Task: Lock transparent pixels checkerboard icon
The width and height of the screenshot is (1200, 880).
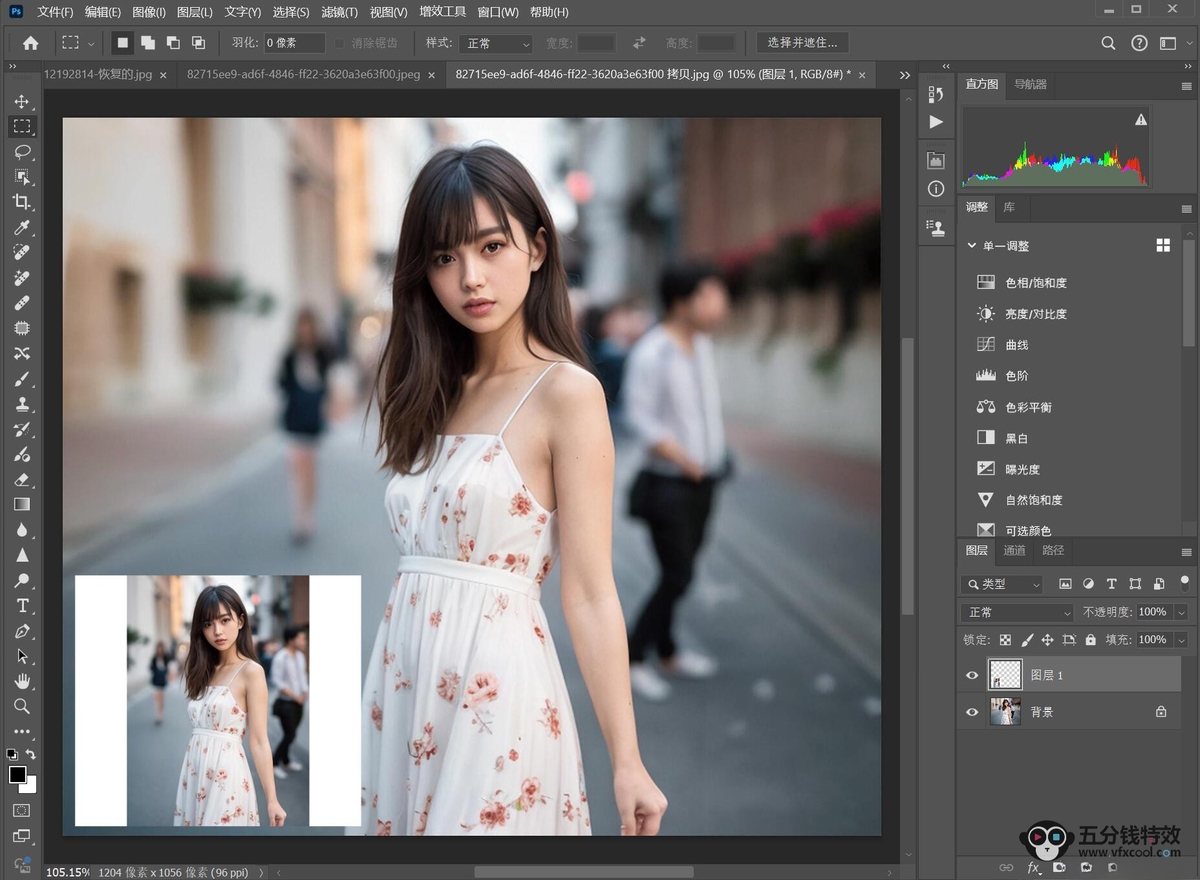Action: click(1005, 640)
